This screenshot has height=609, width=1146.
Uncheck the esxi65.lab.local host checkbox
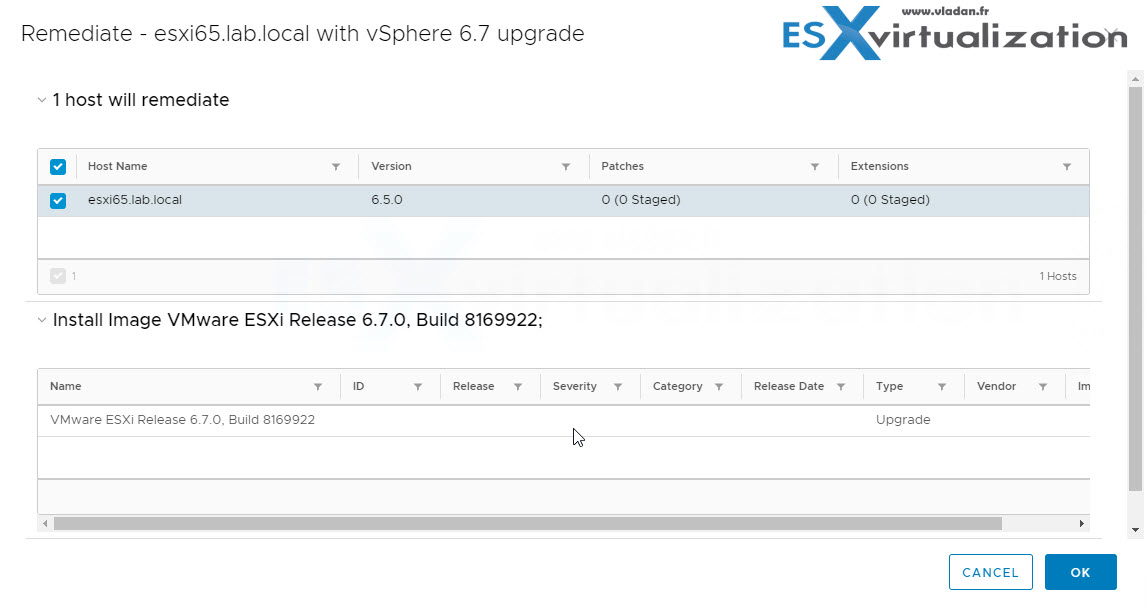(x=58, y=200)
